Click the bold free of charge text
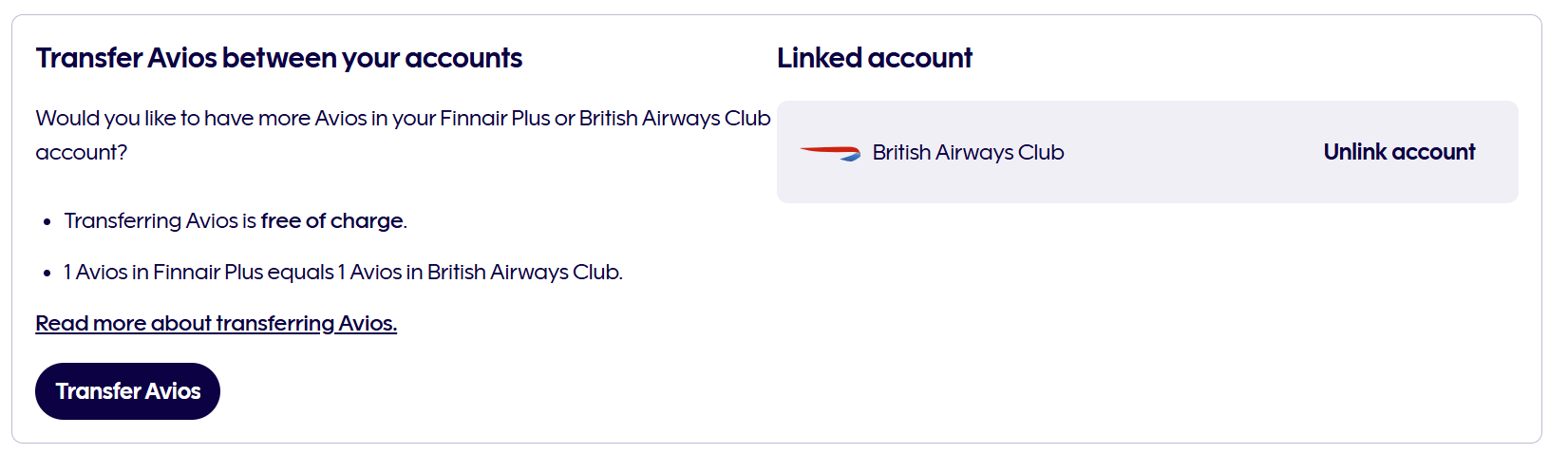The image size is (1568, 473). 331,220
